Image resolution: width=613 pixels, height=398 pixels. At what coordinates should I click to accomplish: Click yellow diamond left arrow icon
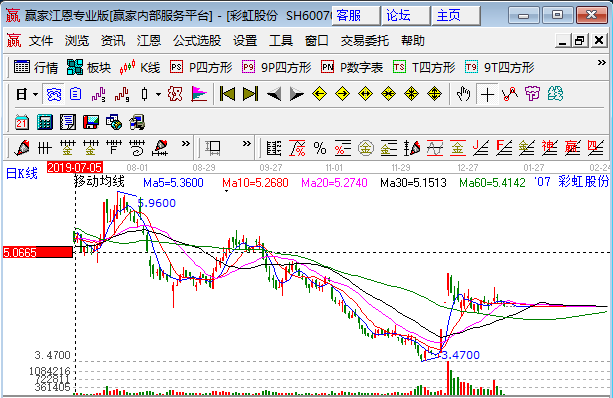[319, 94]
